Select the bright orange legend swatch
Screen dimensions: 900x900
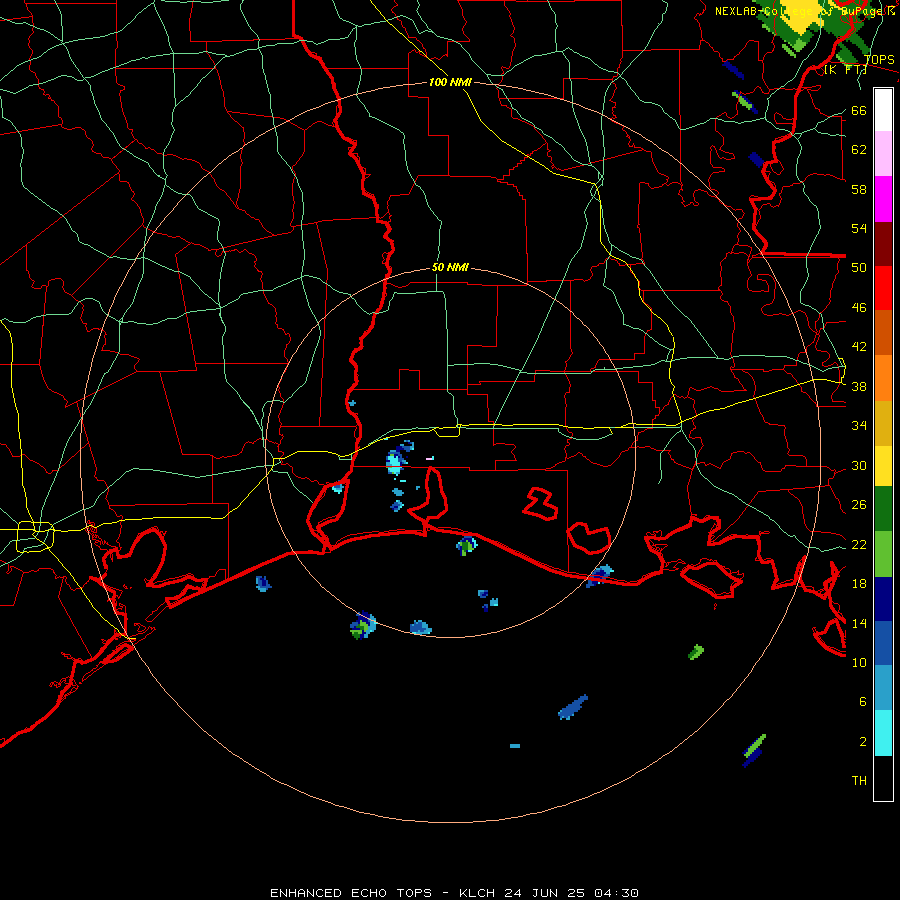(883, 378)
